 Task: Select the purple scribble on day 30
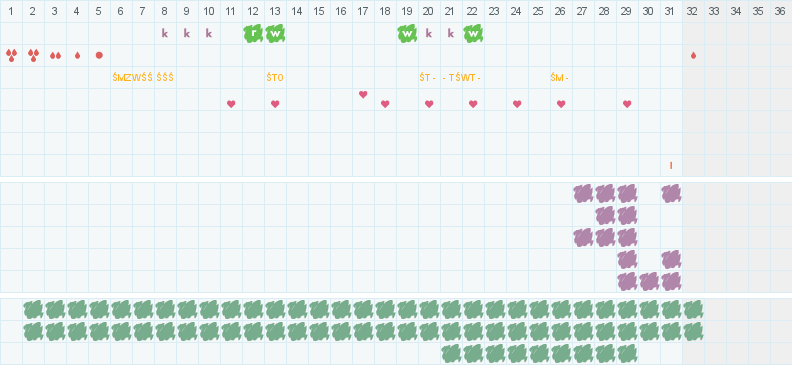(x=649, y=282)
